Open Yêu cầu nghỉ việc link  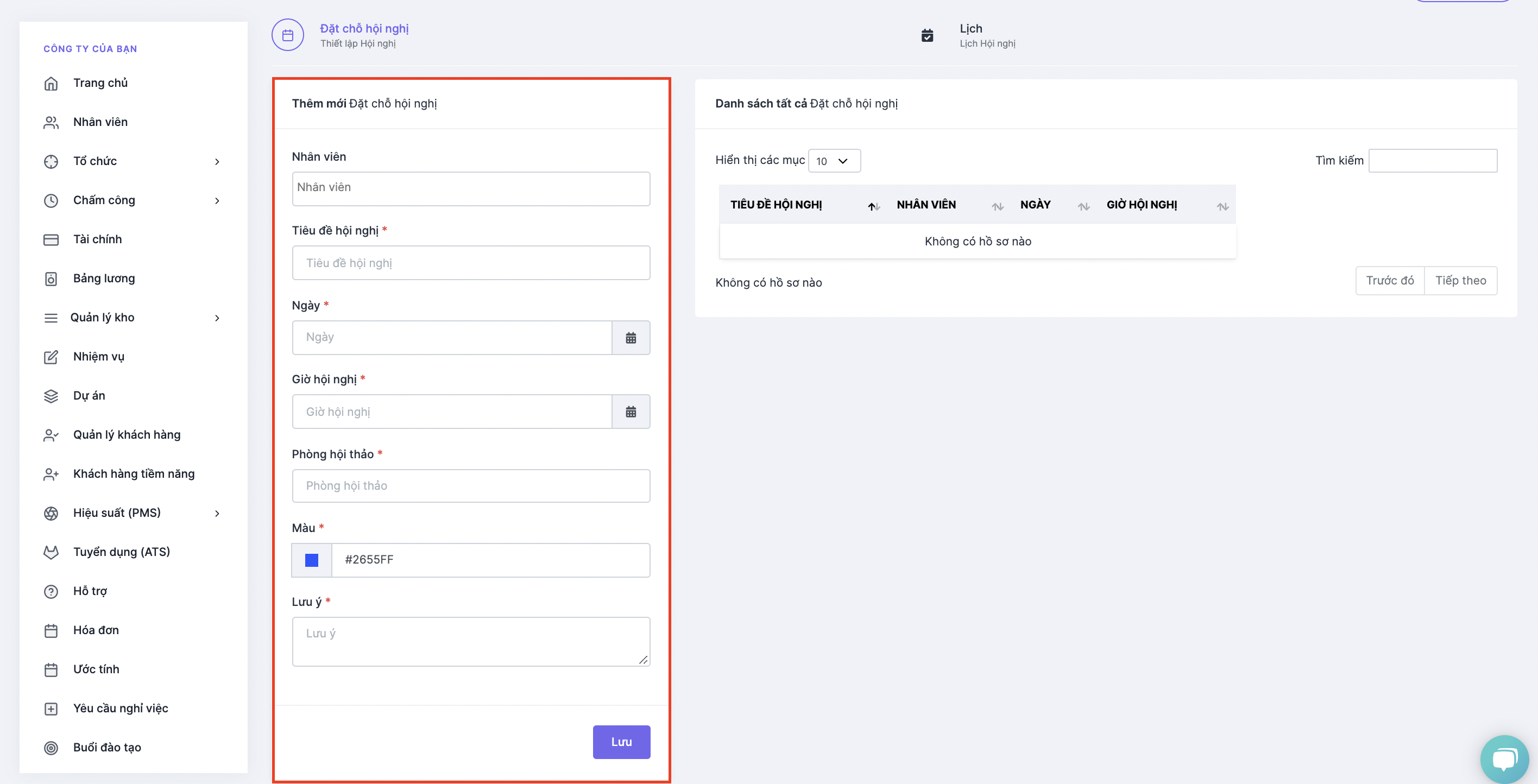pyautogui.click(x=121, y=708)
